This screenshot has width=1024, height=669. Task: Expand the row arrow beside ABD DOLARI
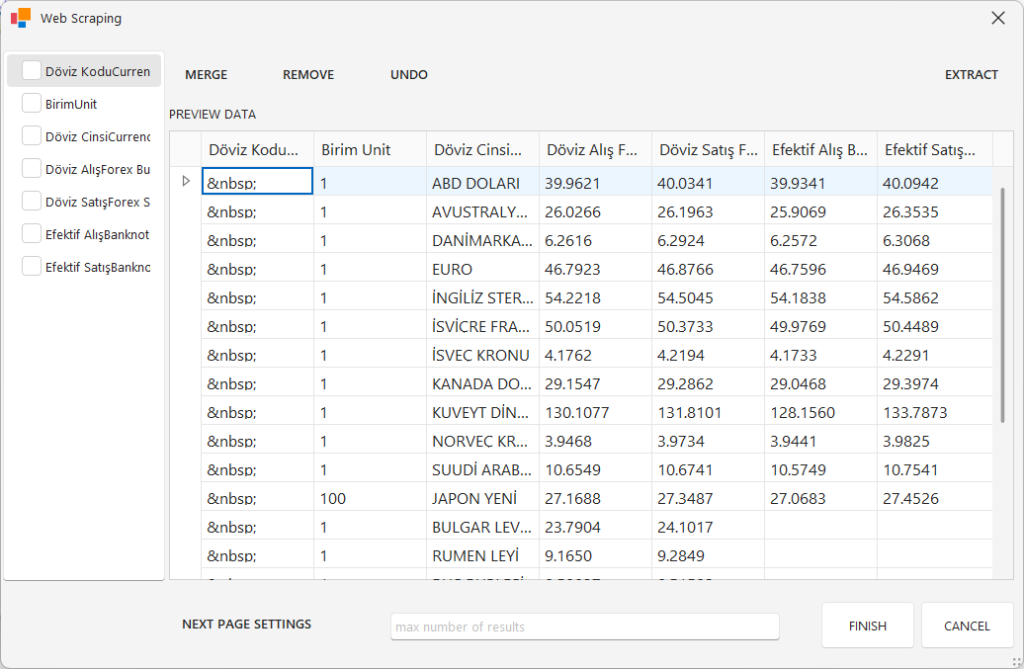pyautogui.click(x=185, y=181)
